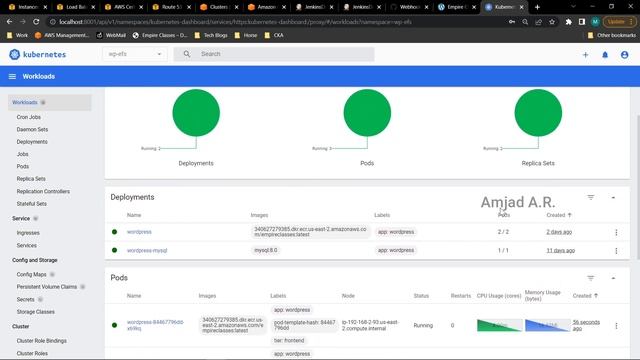Open actions menu for first wordpress pod
This screenshot has height=360, width=640.
coord(616,326)
